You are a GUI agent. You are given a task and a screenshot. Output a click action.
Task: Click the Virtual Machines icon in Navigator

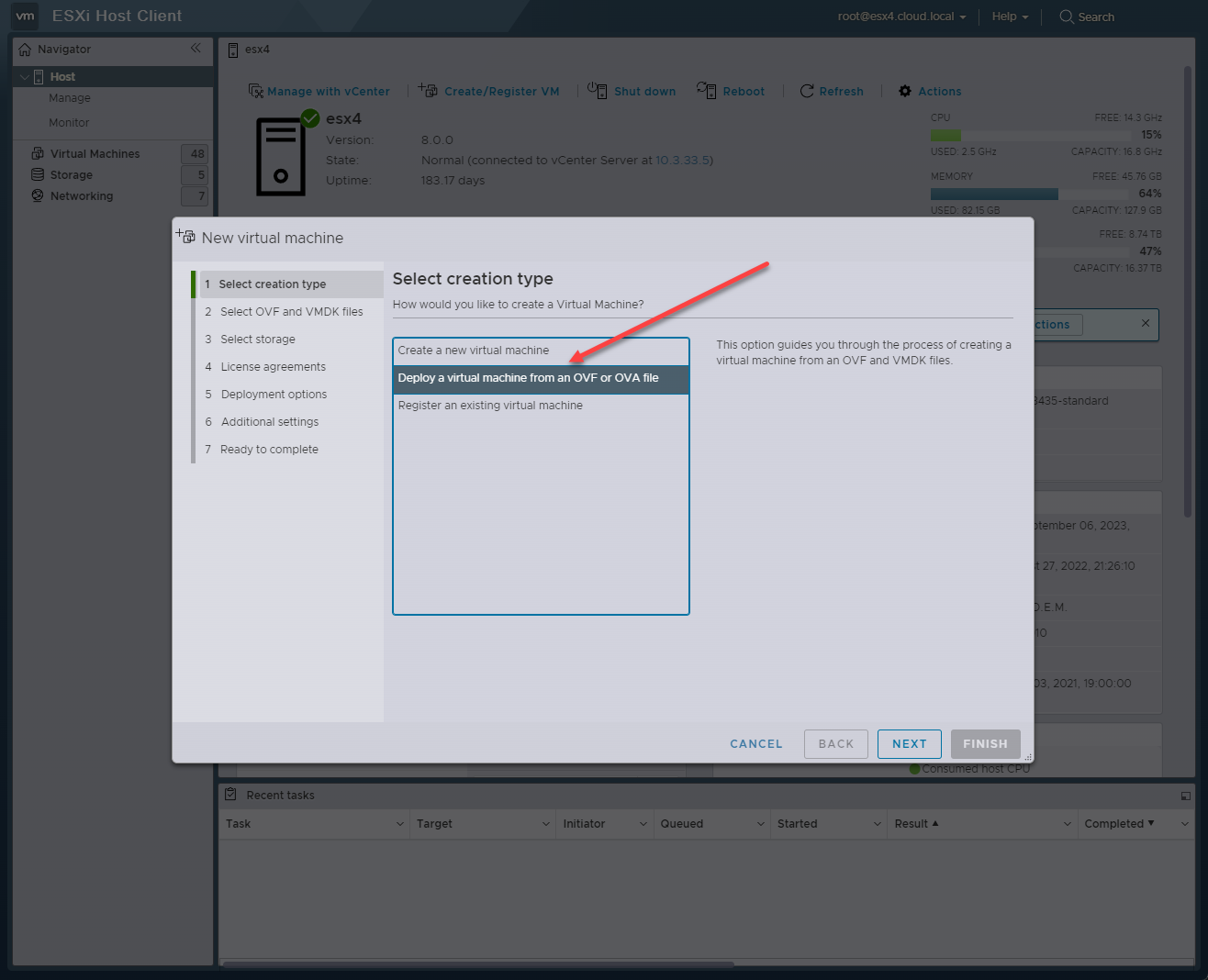point(38,153)
